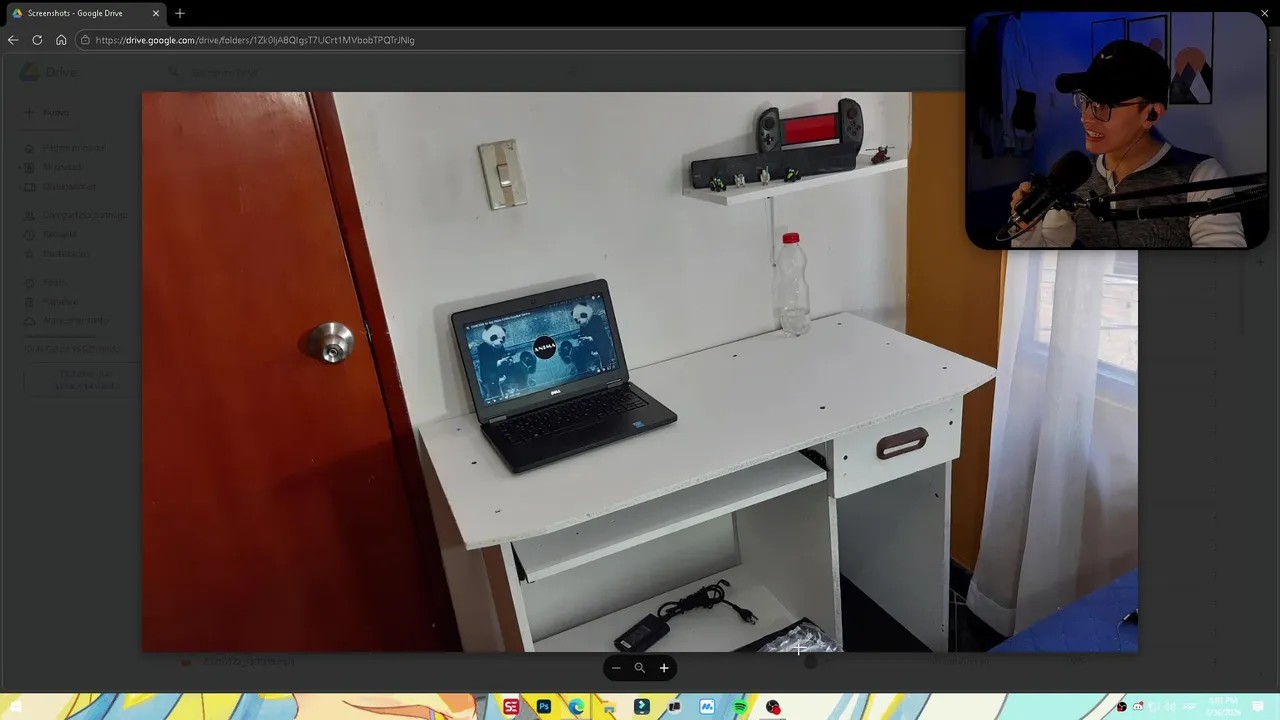
Task: Open Photoshop from the taskbar
Action: [544, 707]
